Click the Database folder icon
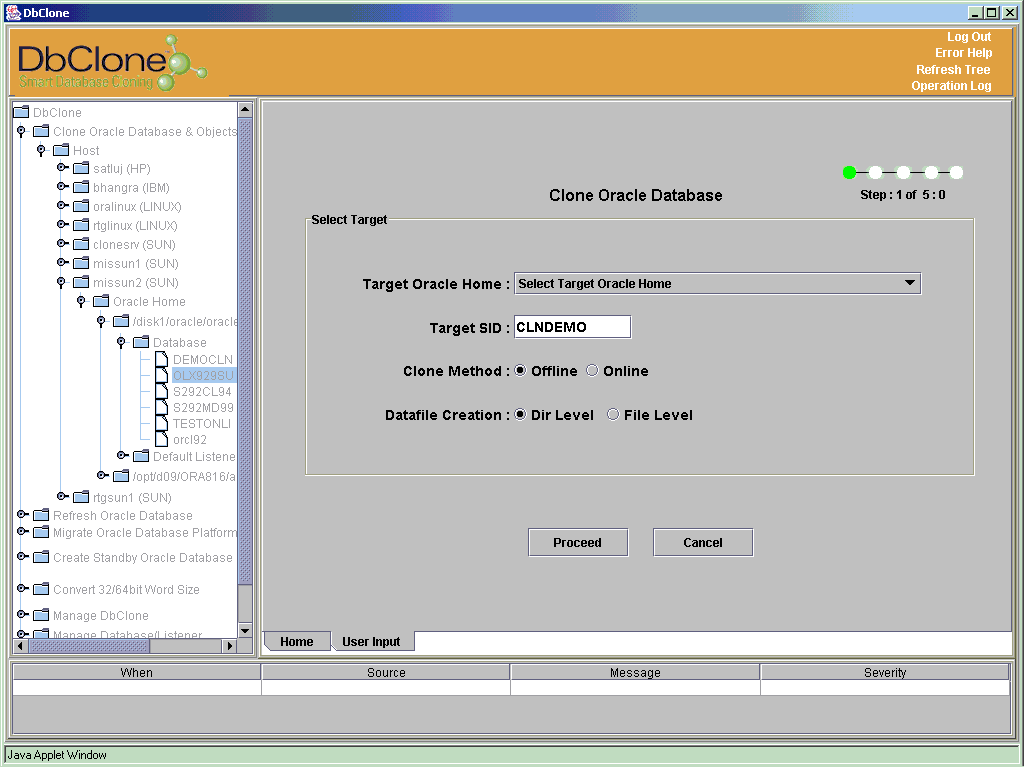The height and width of the screenshot is (768, 1024). [x=141, y=342]
